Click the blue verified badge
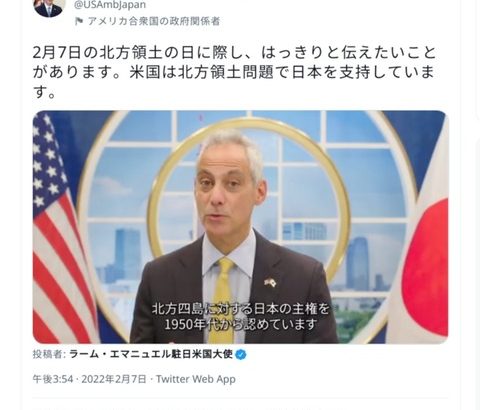Image resolution: width=480 pixels, height=410 pixels. point(241,354)
